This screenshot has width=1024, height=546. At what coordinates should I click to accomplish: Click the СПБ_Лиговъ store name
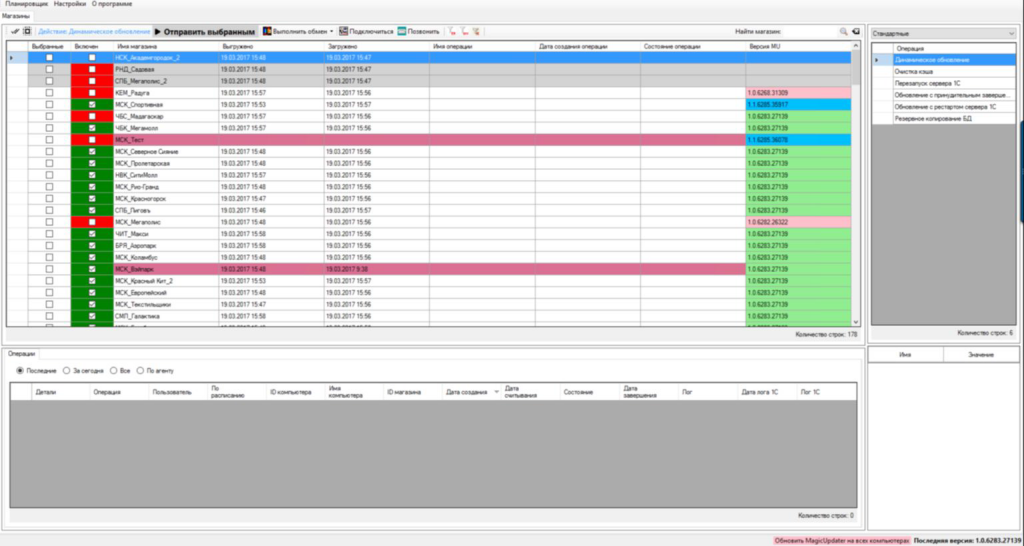click(131, 210)
